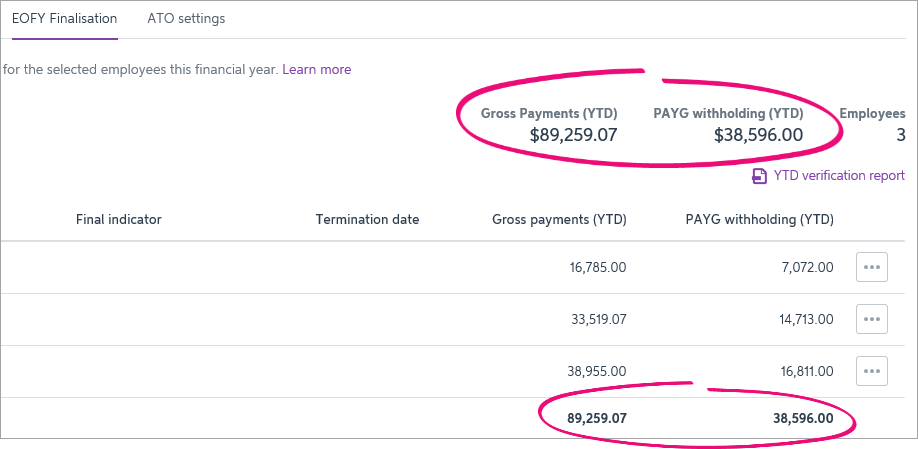Open the YTD verification report link text
Screen dimensions: 918x449
click(x=839, y=176)
